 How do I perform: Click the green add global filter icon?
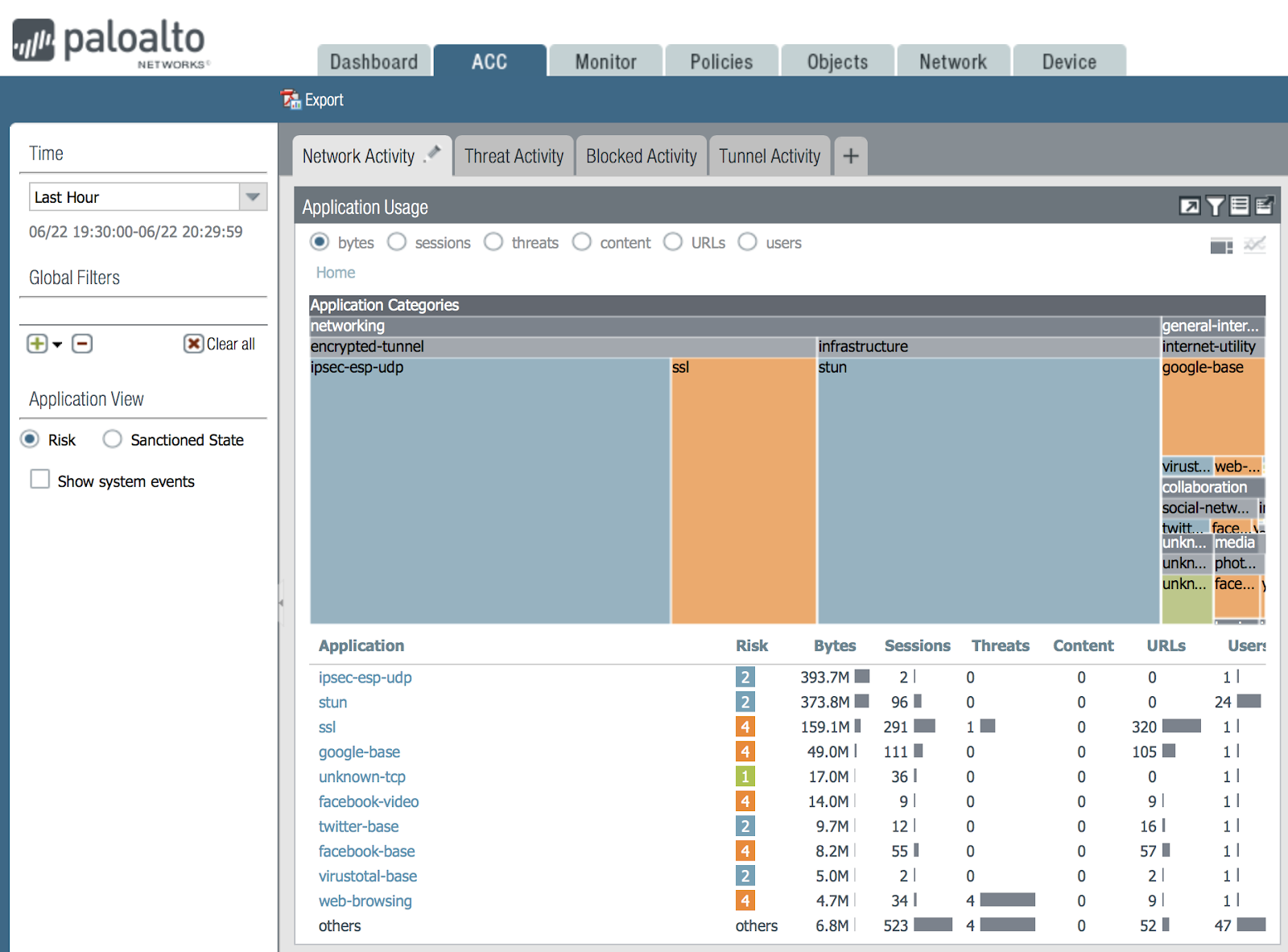click(x=37, y=344)
